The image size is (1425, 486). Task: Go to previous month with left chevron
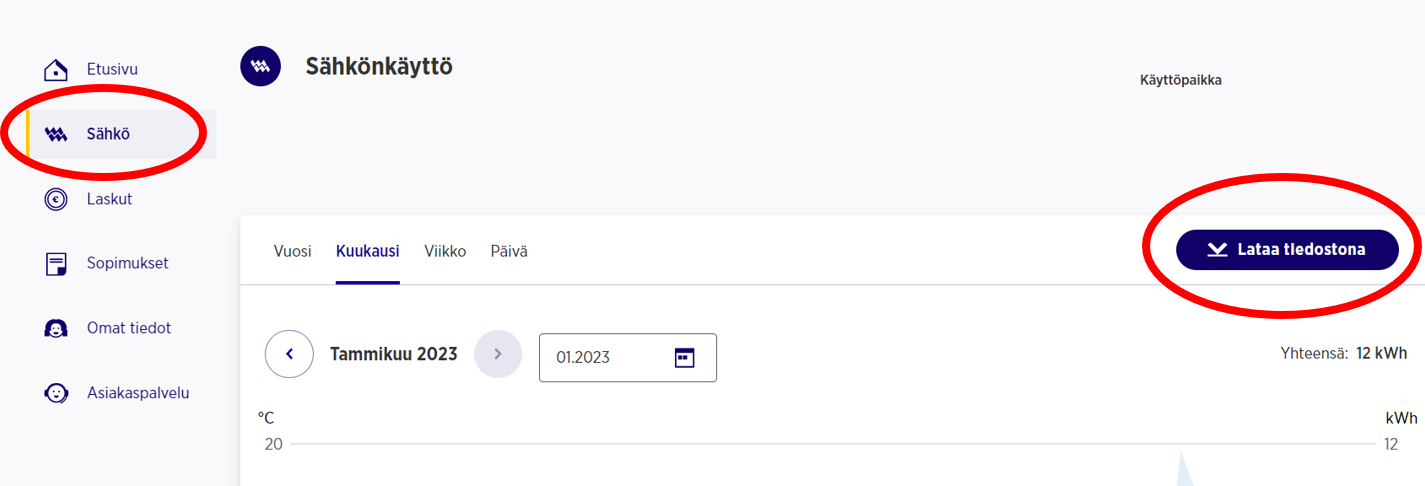tap(289, 354)
